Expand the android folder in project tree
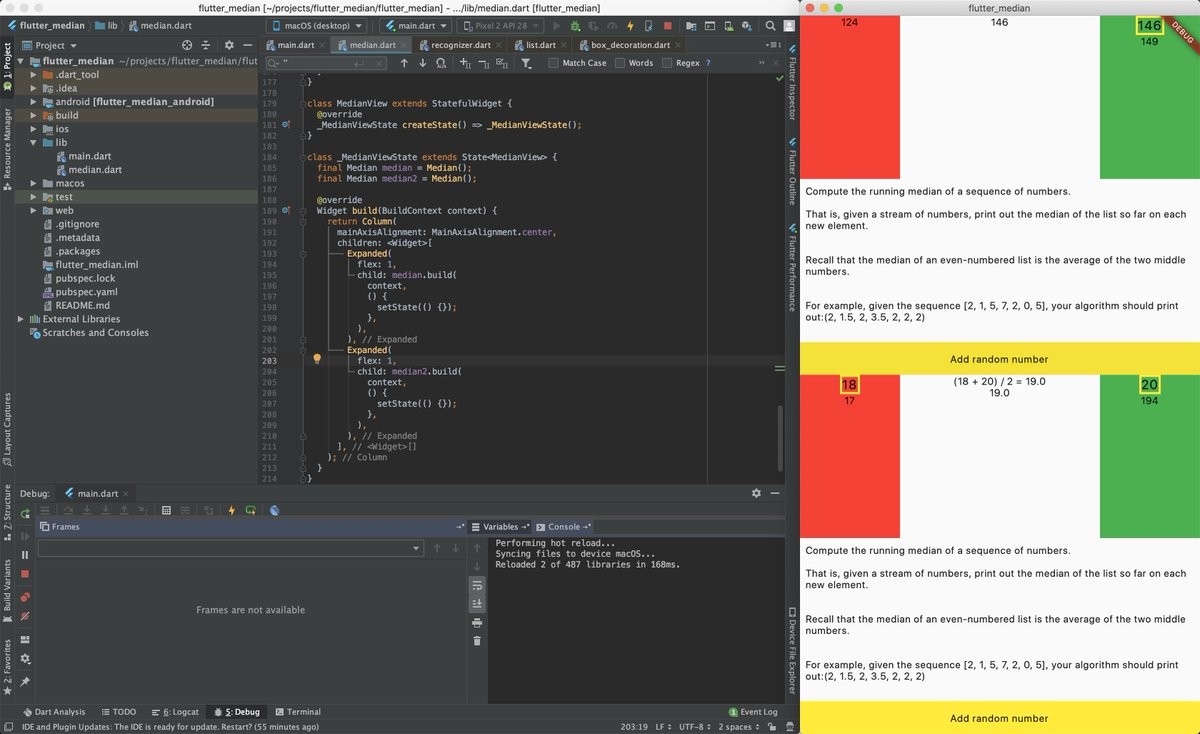 pyautogui.click(x=34, y=102)
